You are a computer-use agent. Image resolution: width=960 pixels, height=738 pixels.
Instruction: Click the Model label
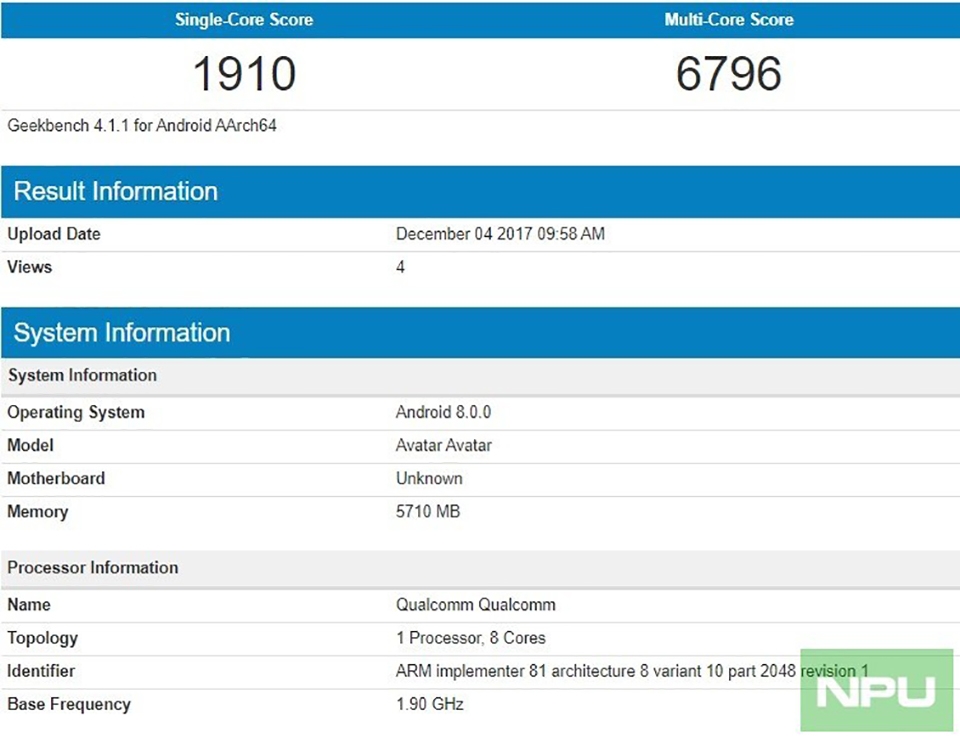coord(30,445)
